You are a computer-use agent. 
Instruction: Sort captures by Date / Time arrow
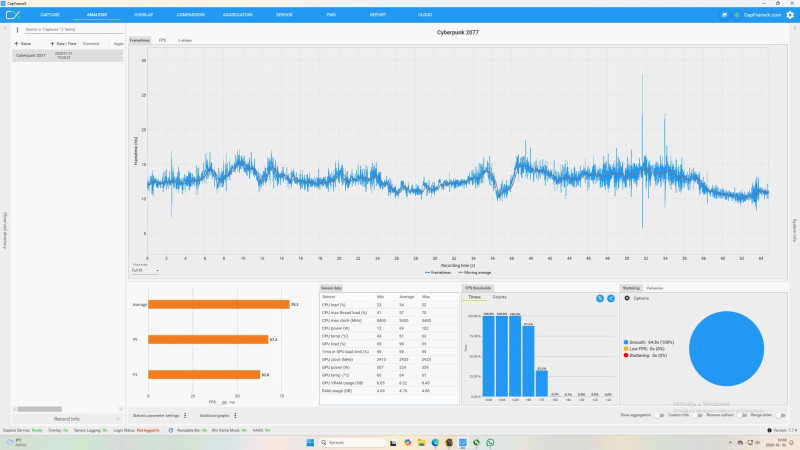pyautogui.click(x=52, y=44)
